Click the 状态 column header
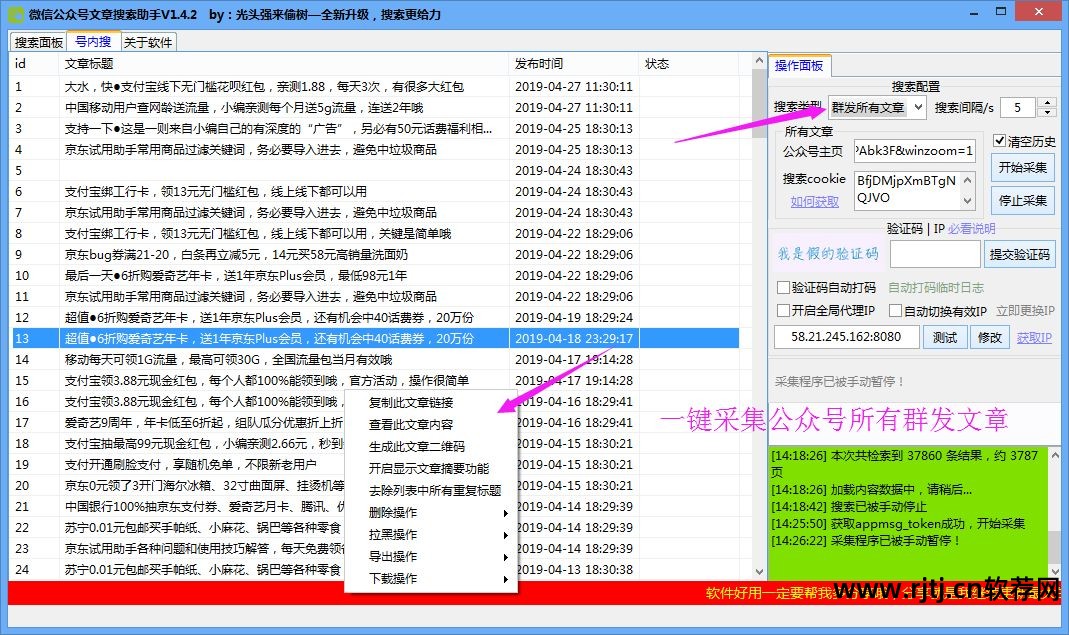Viewport: 1069px width, 635px height. pyautogui.click(x=689, y=64)
